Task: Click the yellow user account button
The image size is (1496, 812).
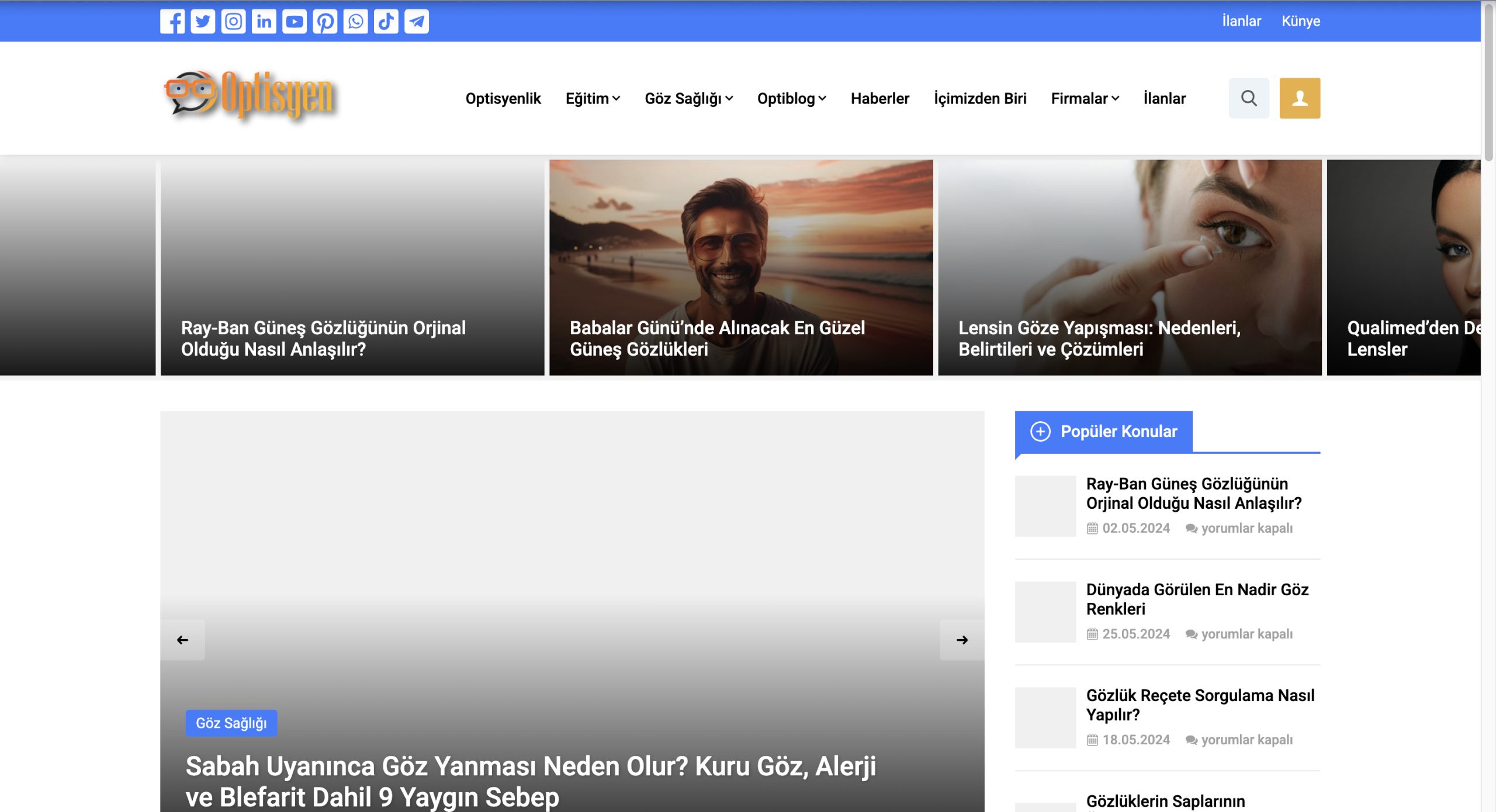Action: (x=1300, y=98)
